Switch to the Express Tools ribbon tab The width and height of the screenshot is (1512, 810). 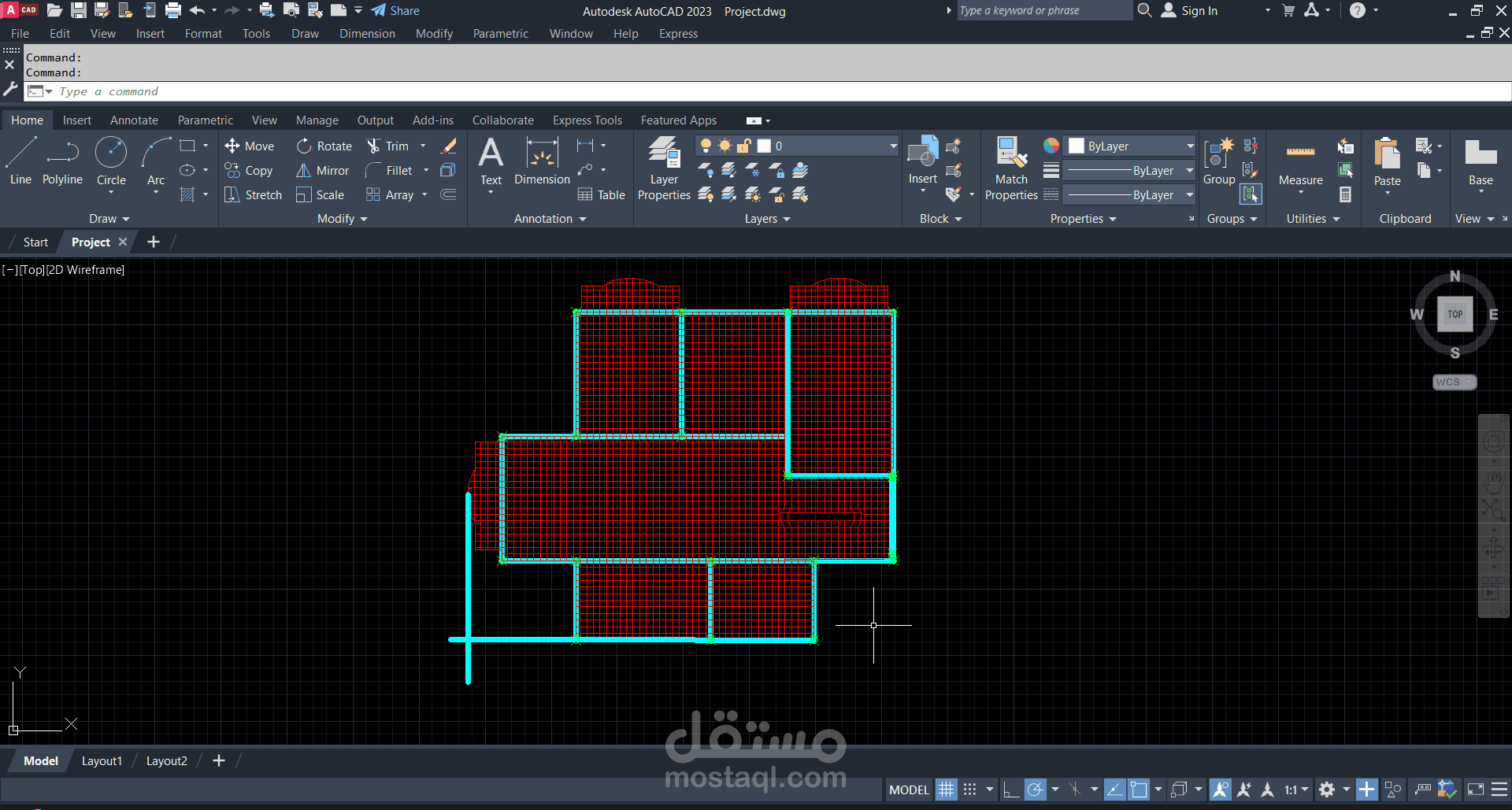587,120
